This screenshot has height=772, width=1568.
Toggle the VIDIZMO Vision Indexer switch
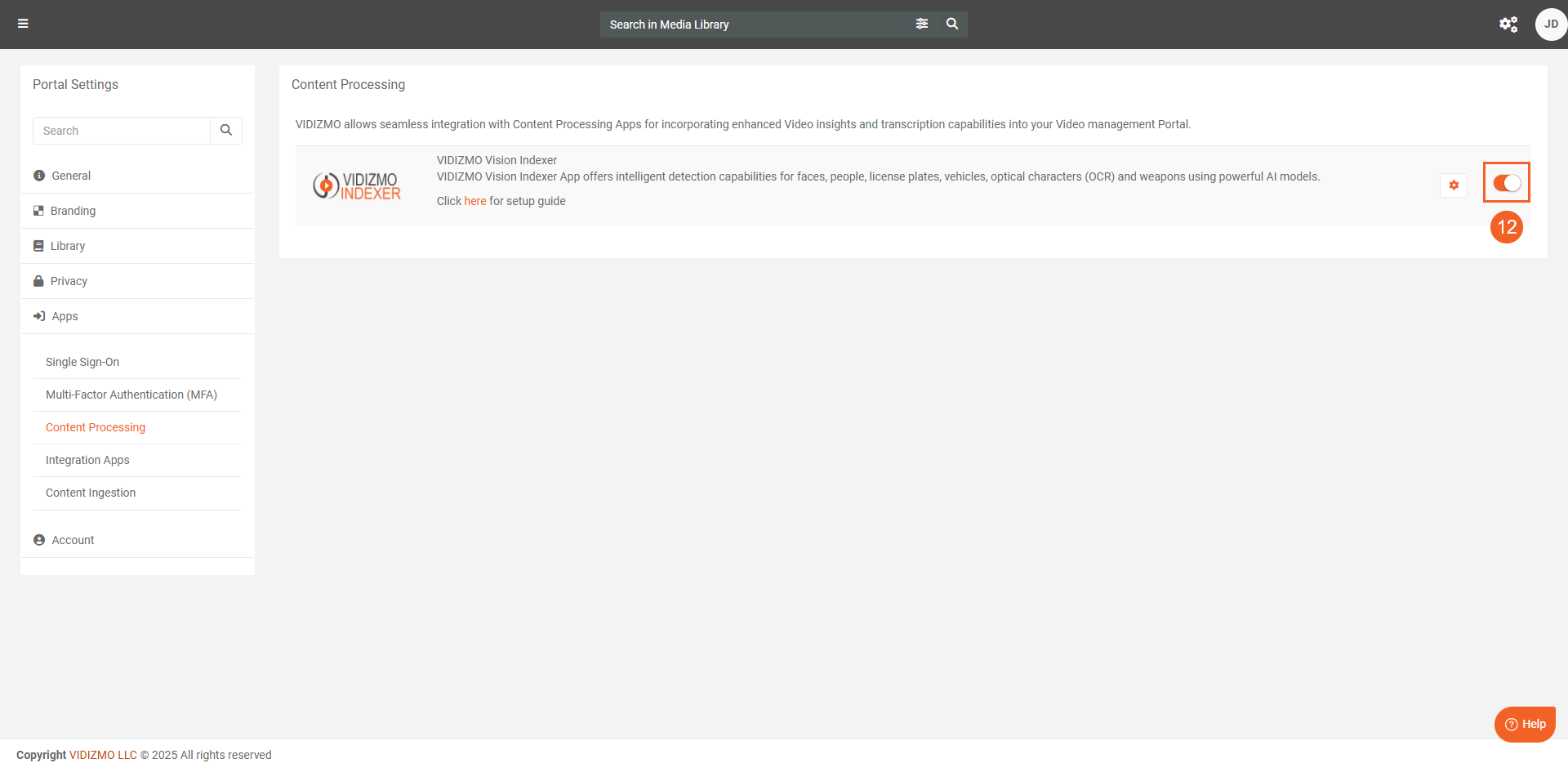1507,183
